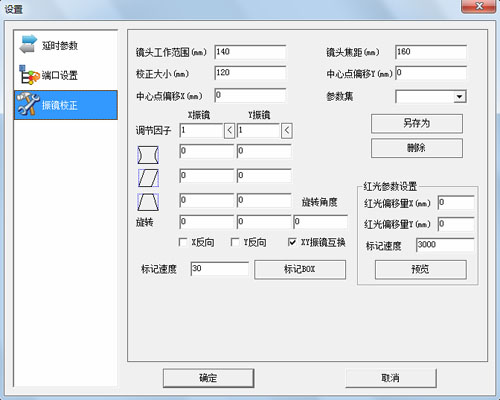The height and width of the screenshot is (400, 500).
Task: Select the 延时参数 arrows icon
Action: click(x=28, y=44)
